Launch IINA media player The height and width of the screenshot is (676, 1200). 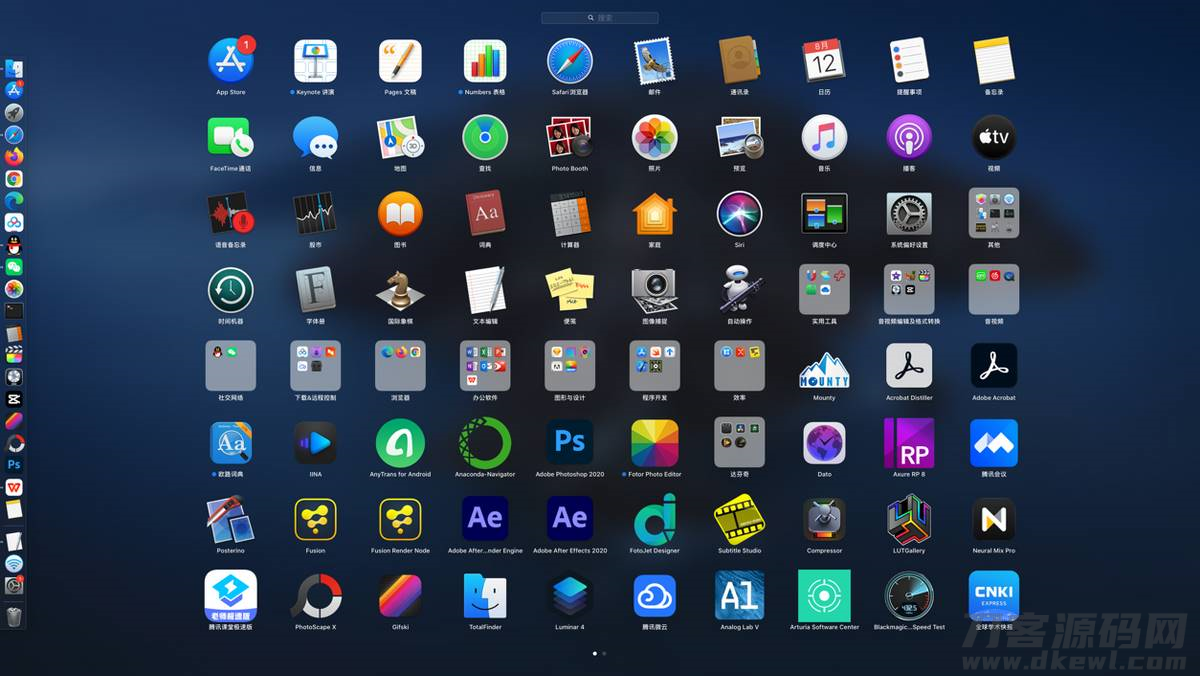pyautogui.click(x=315, y=443)
